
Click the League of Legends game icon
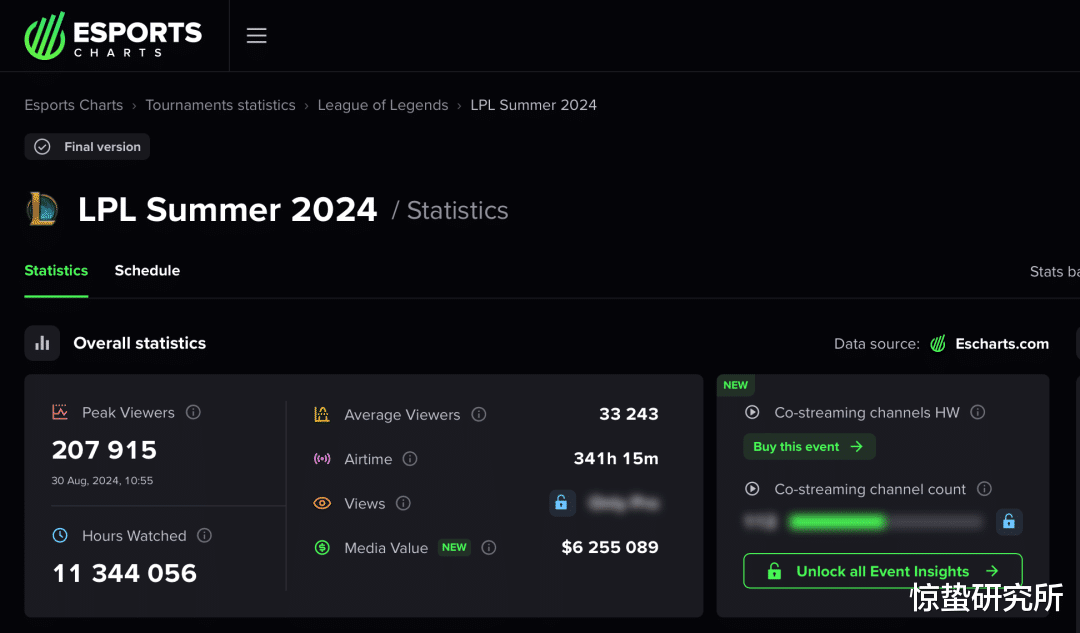(43, 210)
